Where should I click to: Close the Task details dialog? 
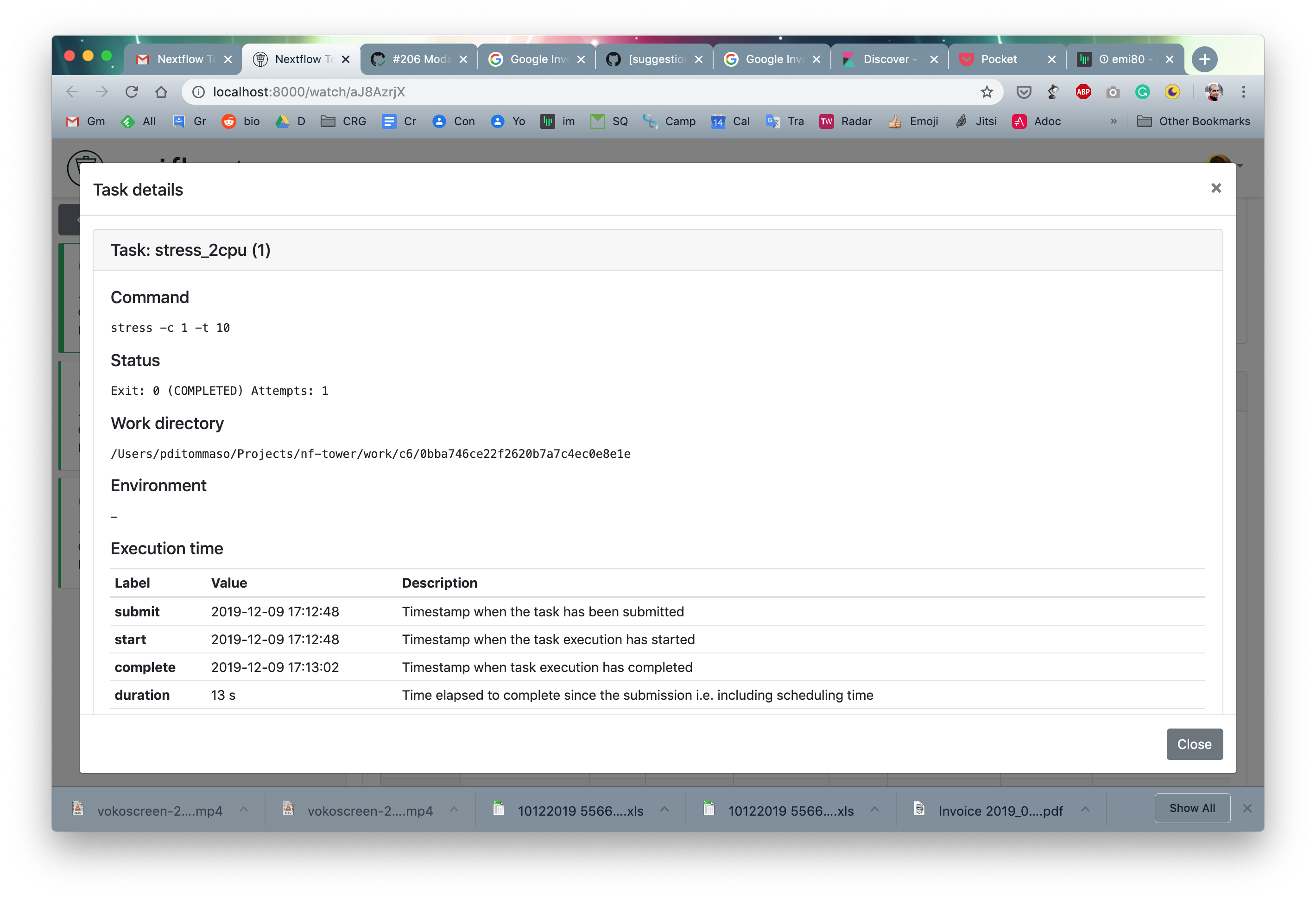pyautogui.click(x=1216, y=188)
